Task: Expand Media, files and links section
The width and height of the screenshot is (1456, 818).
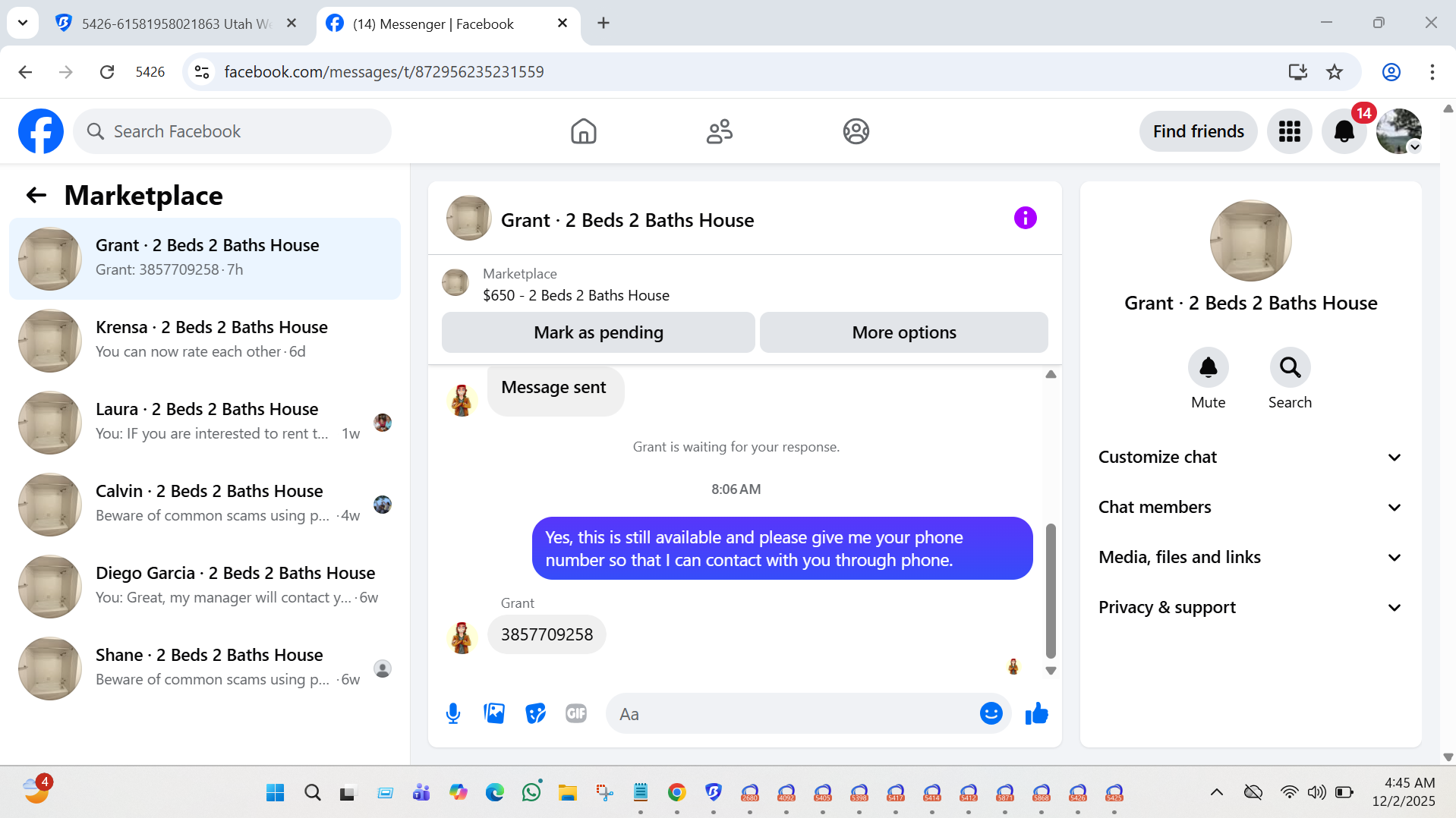Action: [1250, 557]
